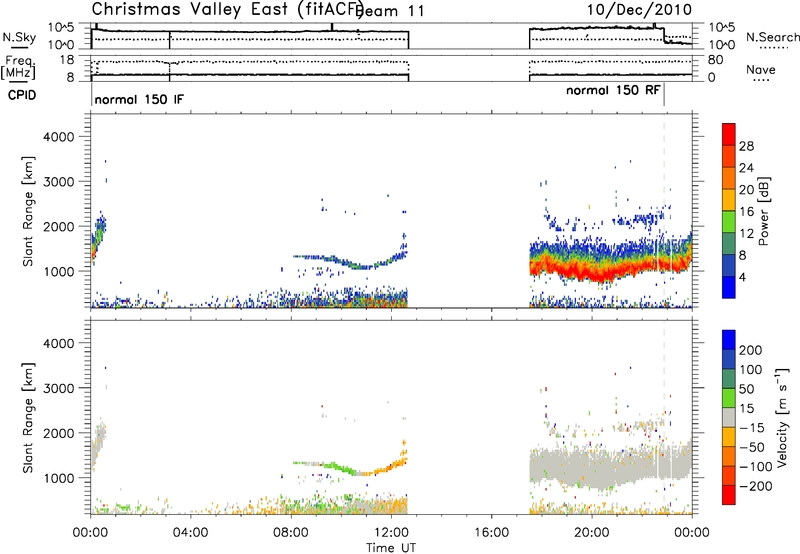Click the '4000' tick on the power panel
The width and height of the screenshot is (800, 554).
[58, 137]
